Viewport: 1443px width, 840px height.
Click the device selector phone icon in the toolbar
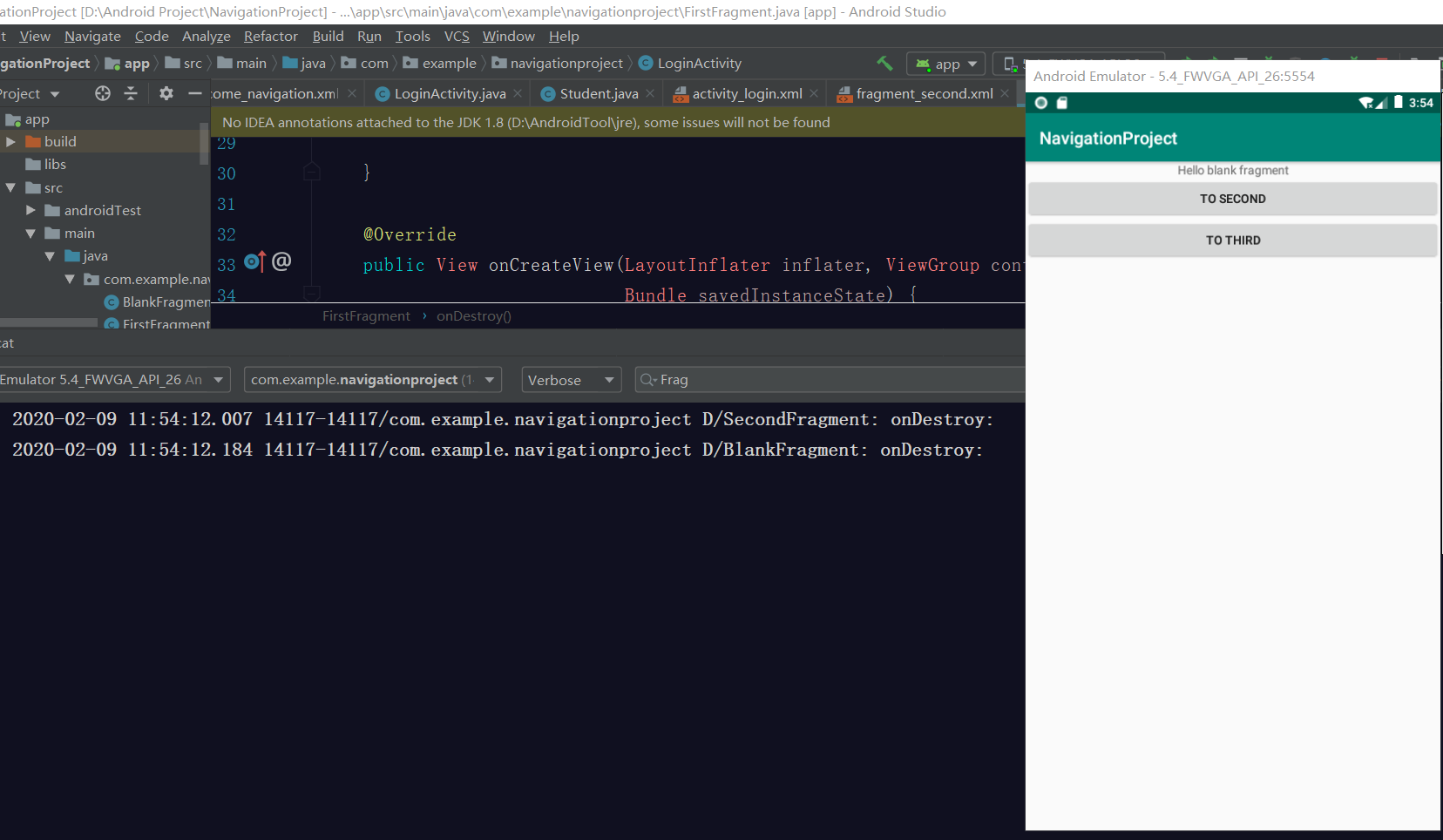(x=1010, y=64)
